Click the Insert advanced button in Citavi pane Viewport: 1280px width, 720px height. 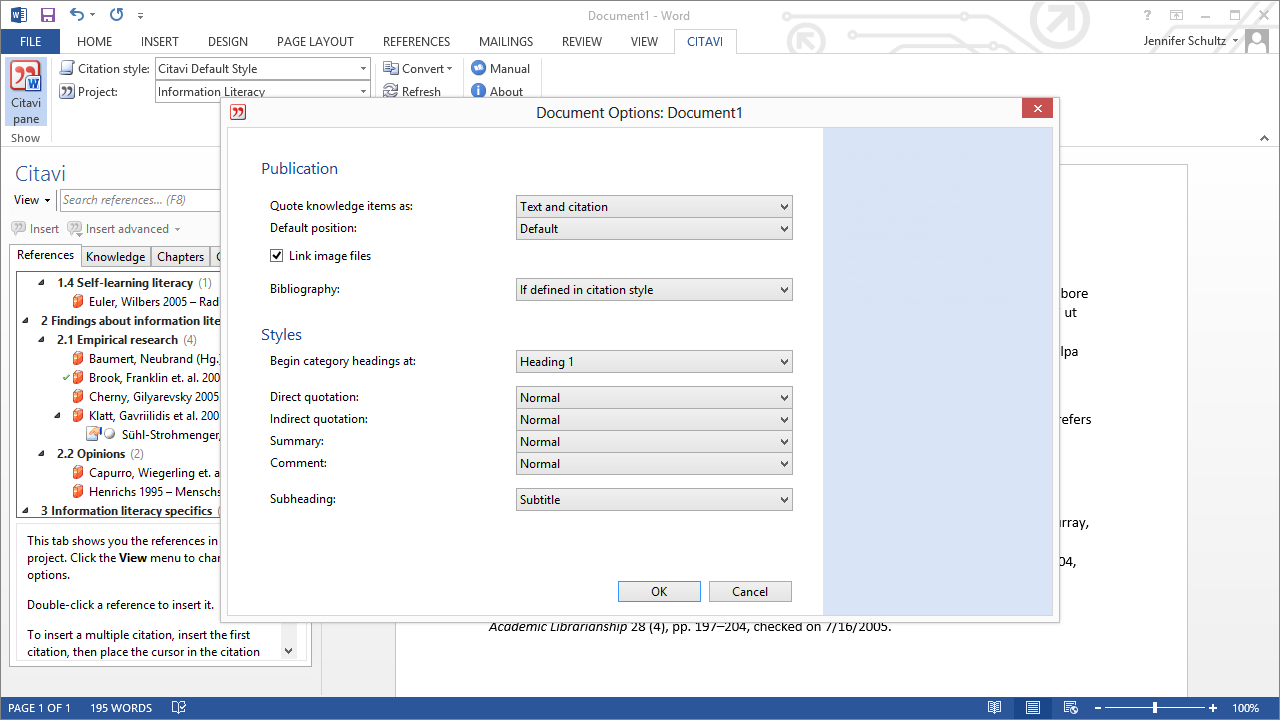click(125, 229)
